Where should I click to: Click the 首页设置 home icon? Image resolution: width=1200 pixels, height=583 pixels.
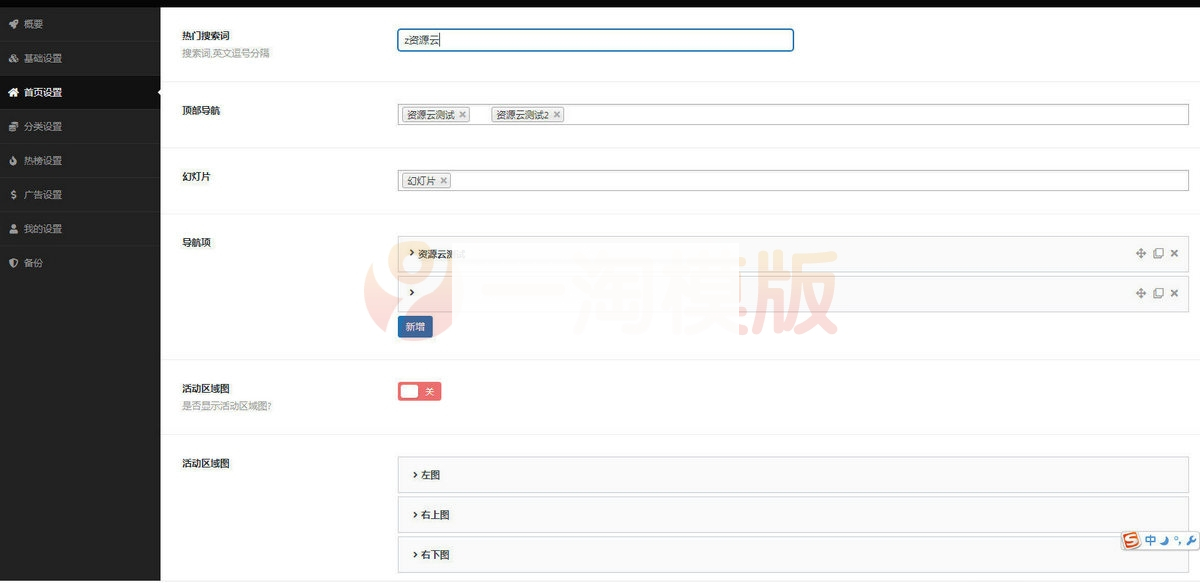tap(14, 91)
